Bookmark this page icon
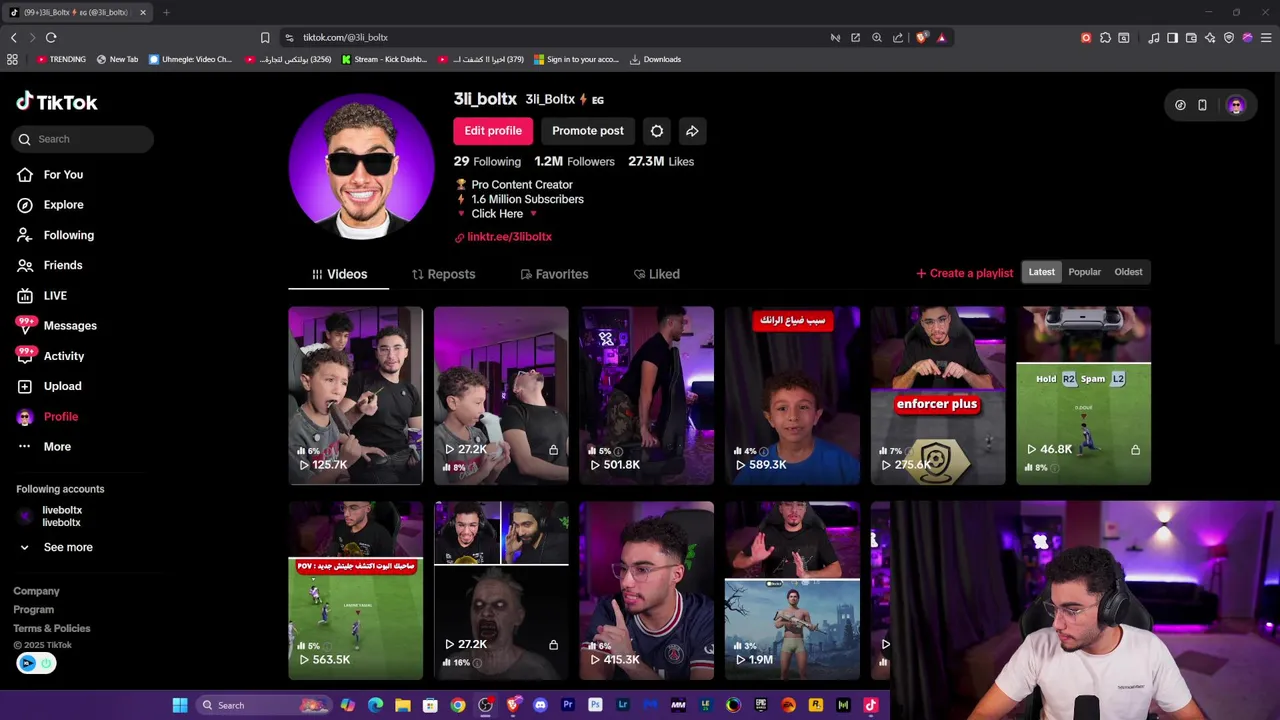The width and height of the screenshot is (1280, 720). (265, 37)
